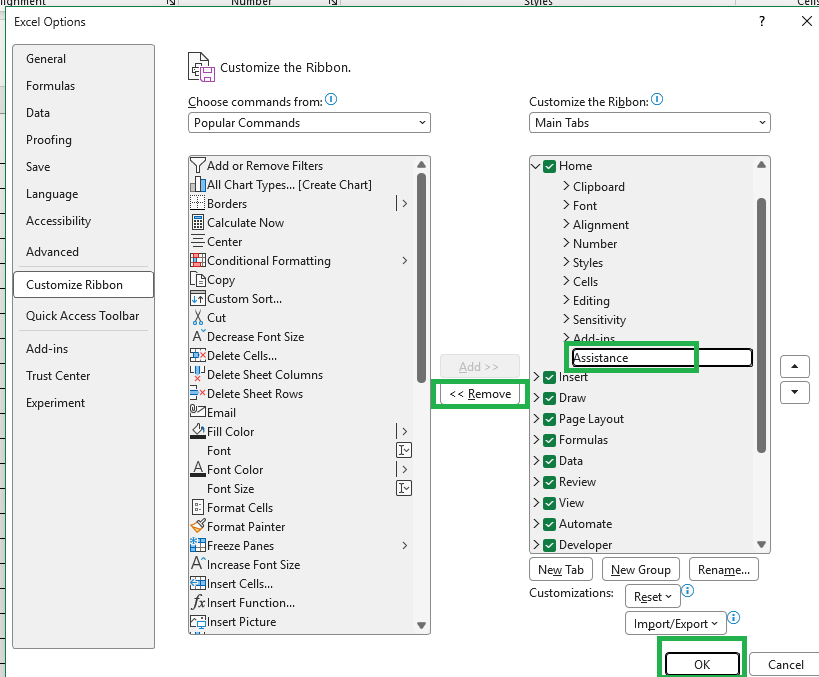Uncheck the Home tab checkbox
Viewport: 819px width, 677px height.
549,166
